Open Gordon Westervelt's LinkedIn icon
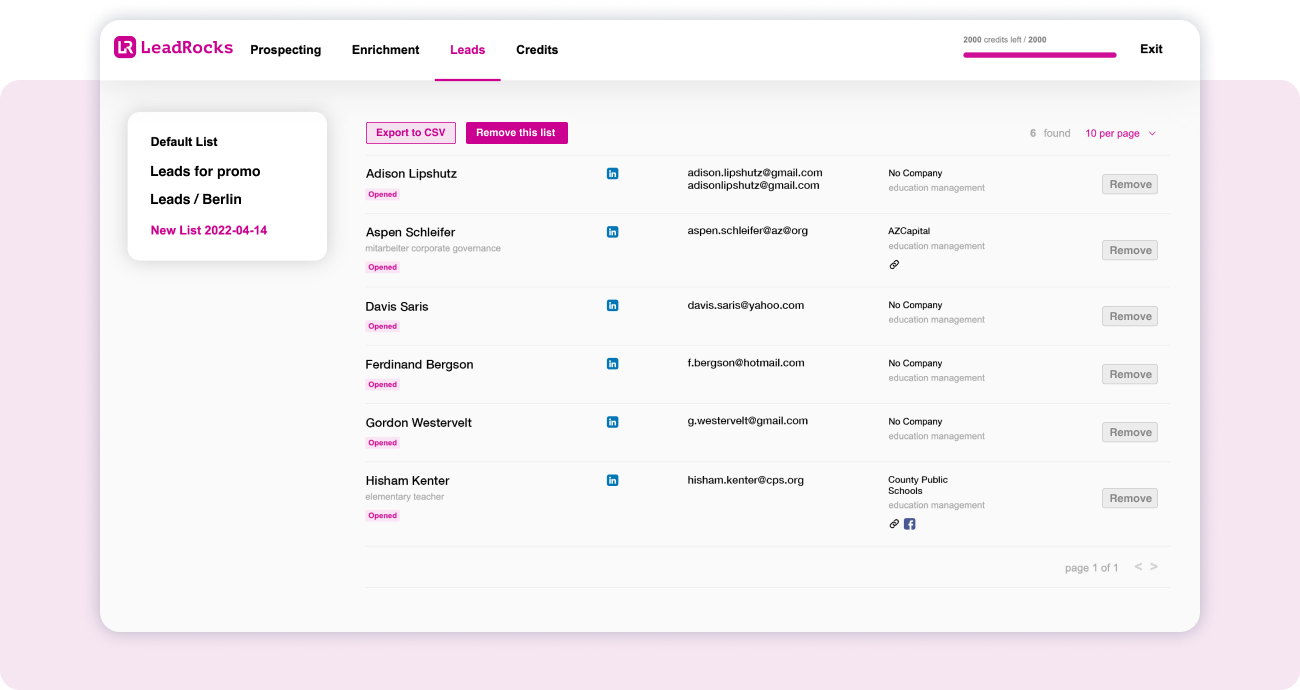Image resolution: width=1300 pixels, height=690 pixels. pyautogui.click(x=612, y=422)
